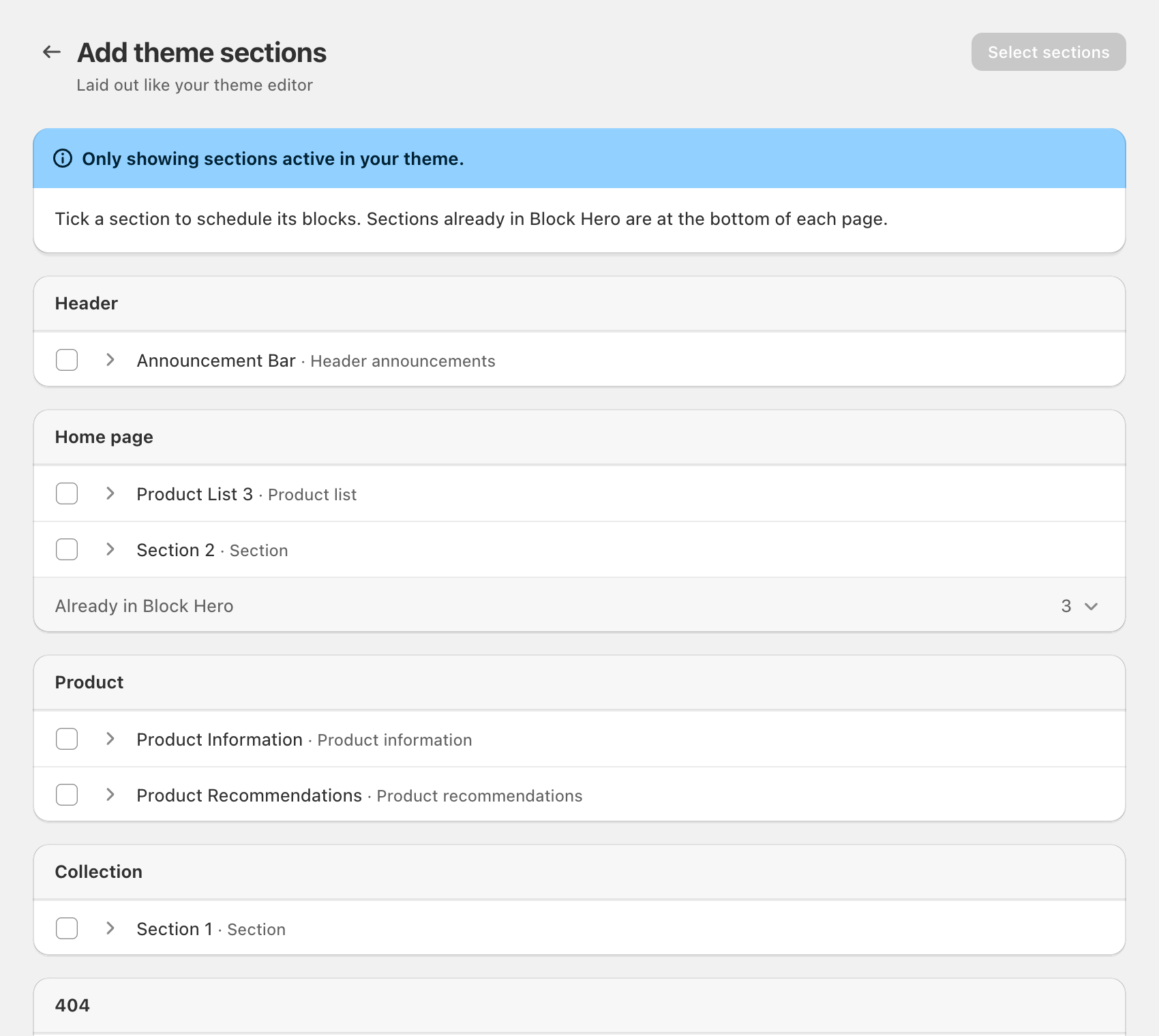1159x1036 pixels.
Task: Click the Collection group heading
Action: 99,872
